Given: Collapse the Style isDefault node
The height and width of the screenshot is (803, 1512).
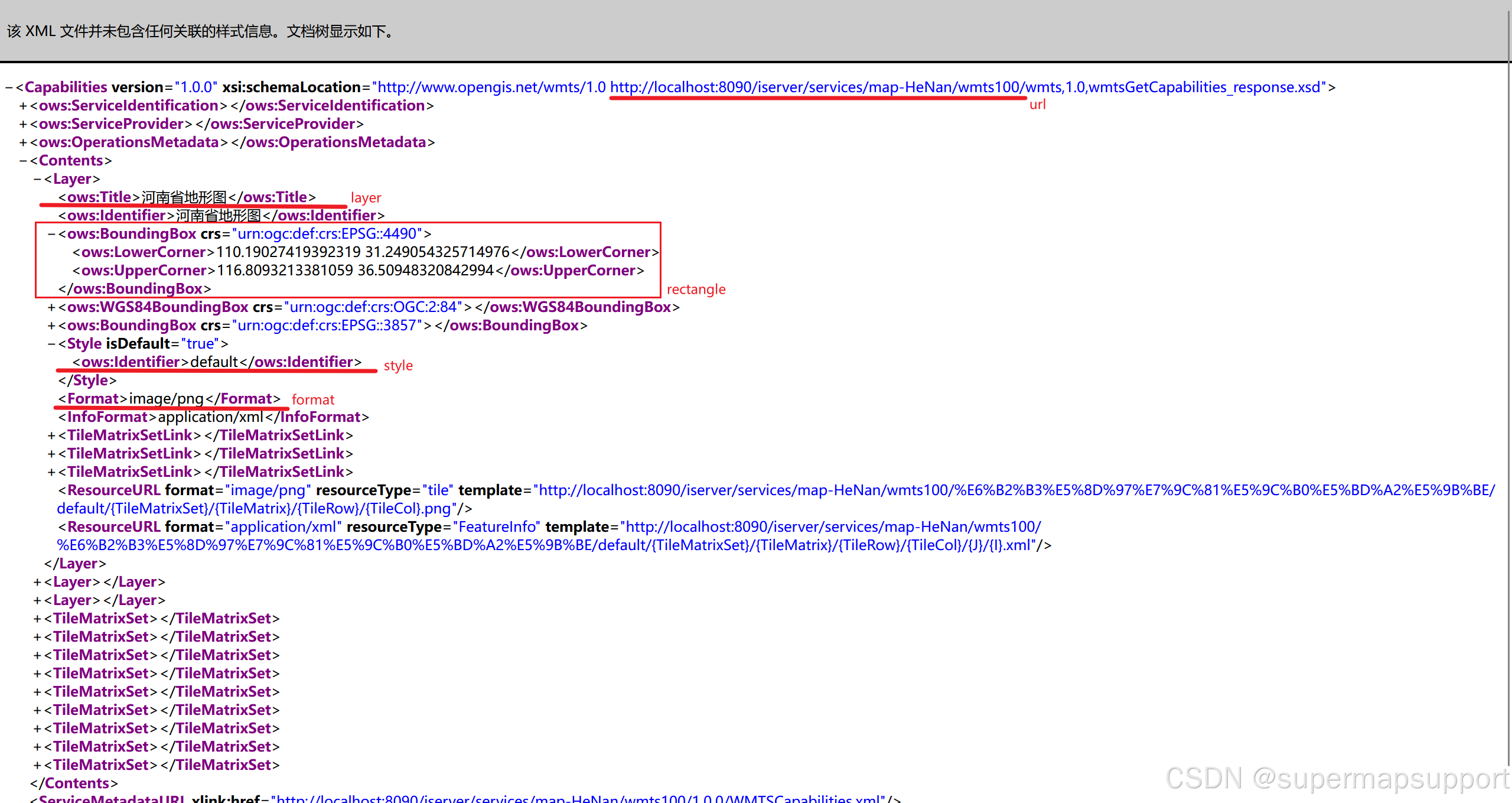Looking at the screenshot, I should pos(51,344).
